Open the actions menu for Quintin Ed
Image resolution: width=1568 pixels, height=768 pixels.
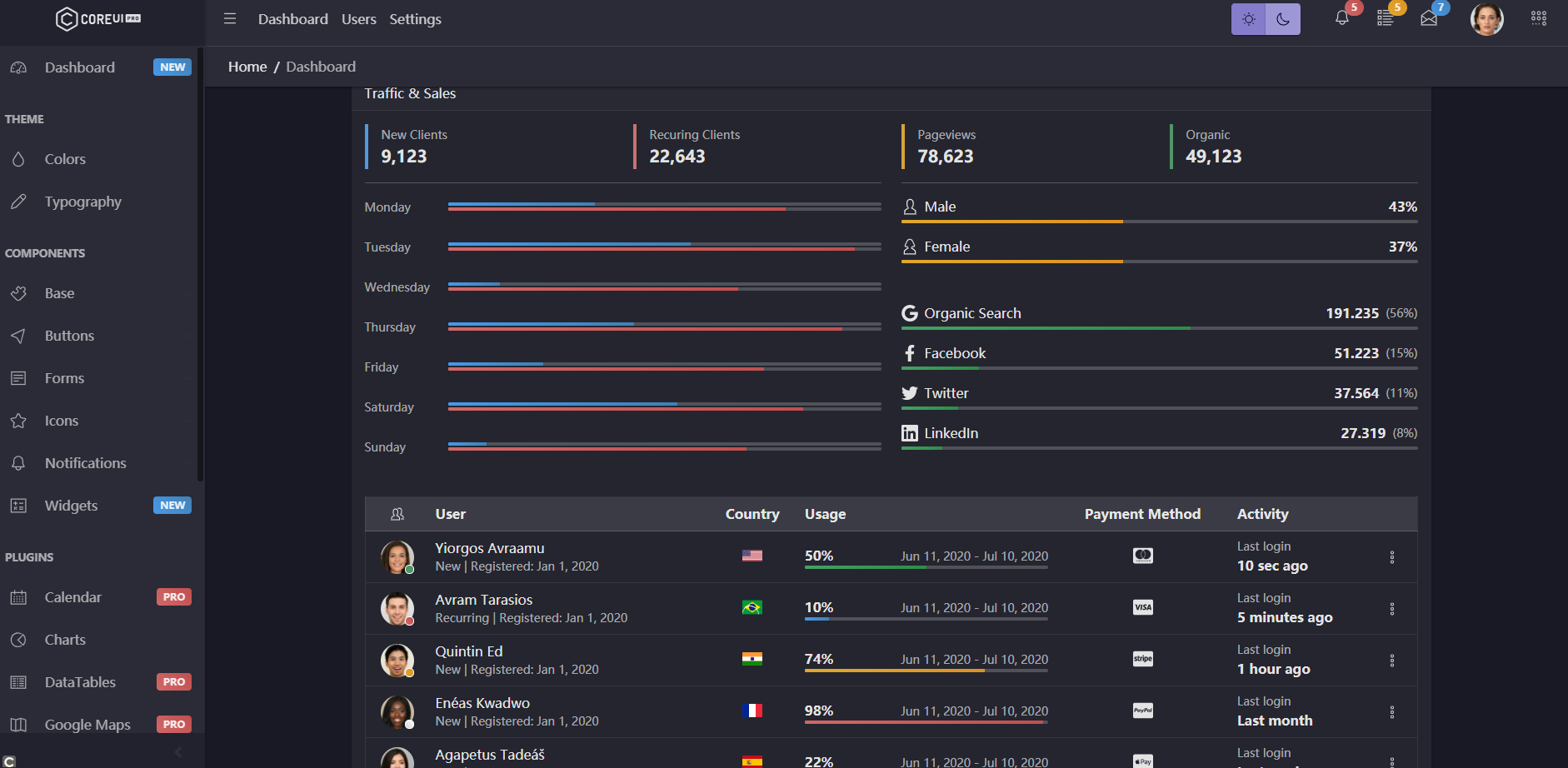tap(1391, 661)
